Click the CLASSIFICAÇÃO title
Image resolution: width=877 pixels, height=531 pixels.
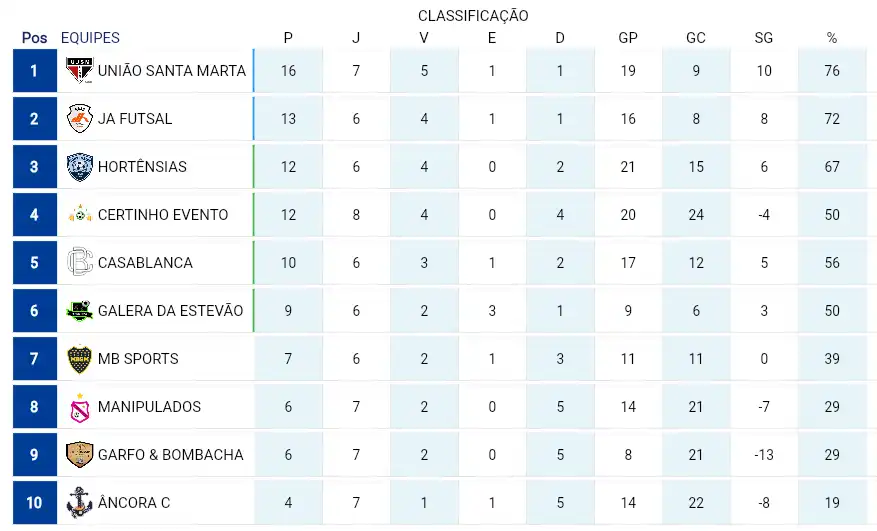pyautogui.click(x=473, y=16)
